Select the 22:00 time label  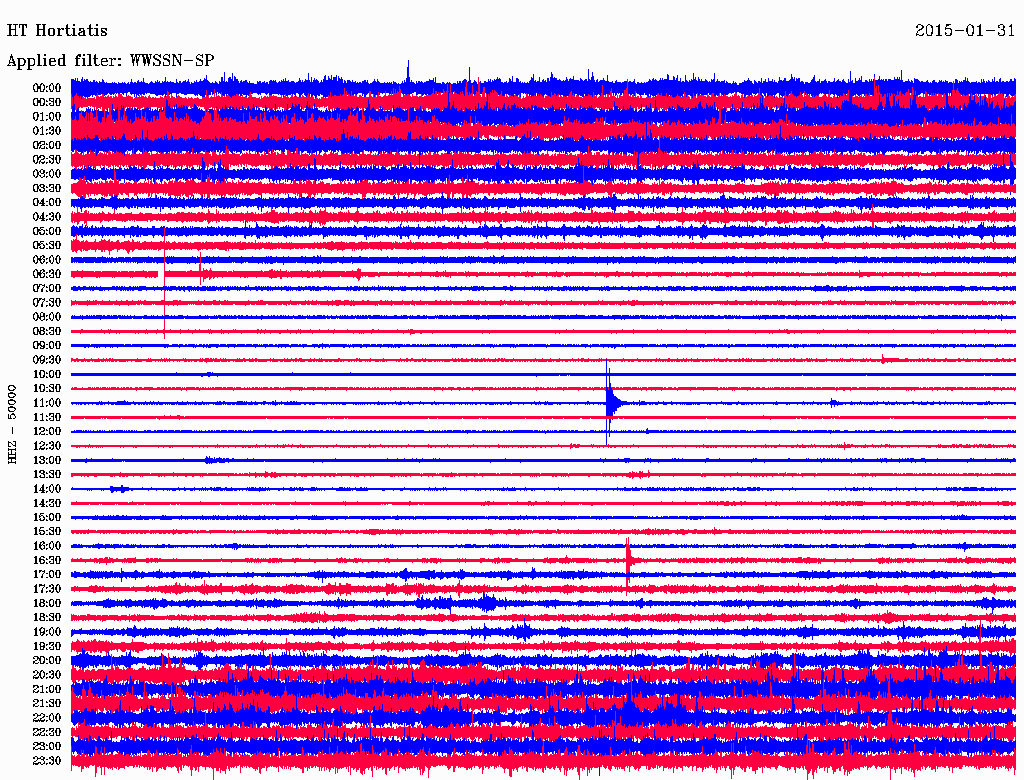pos(47,718)
